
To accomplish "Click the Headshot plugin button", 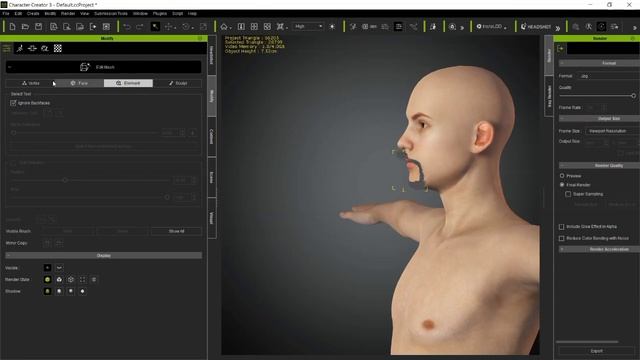I will [536, 27].
